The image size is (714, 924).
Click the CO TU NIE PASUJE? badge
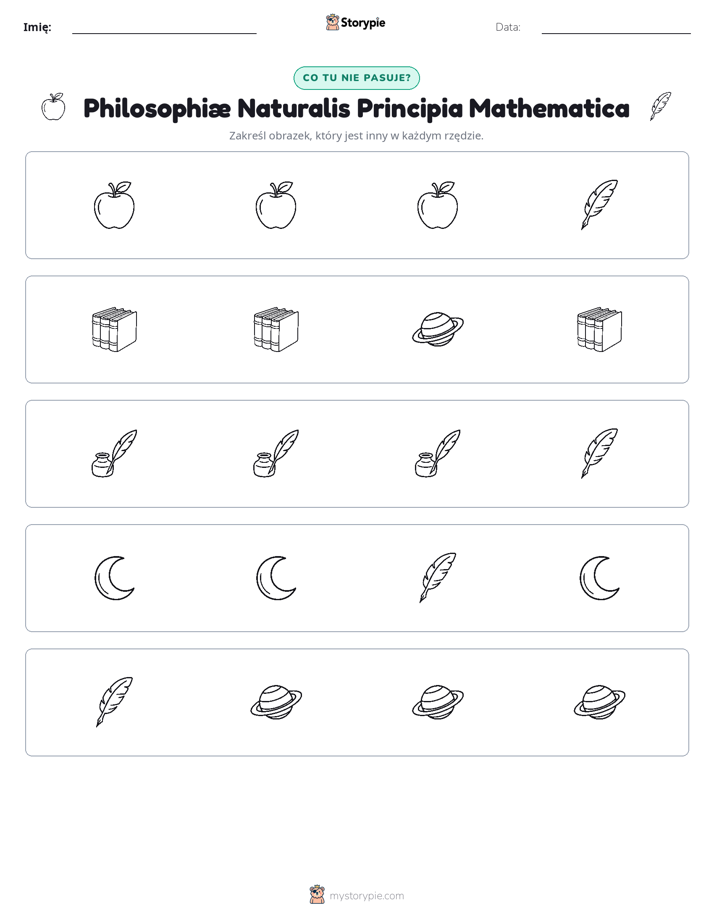[x=356, y=78]
